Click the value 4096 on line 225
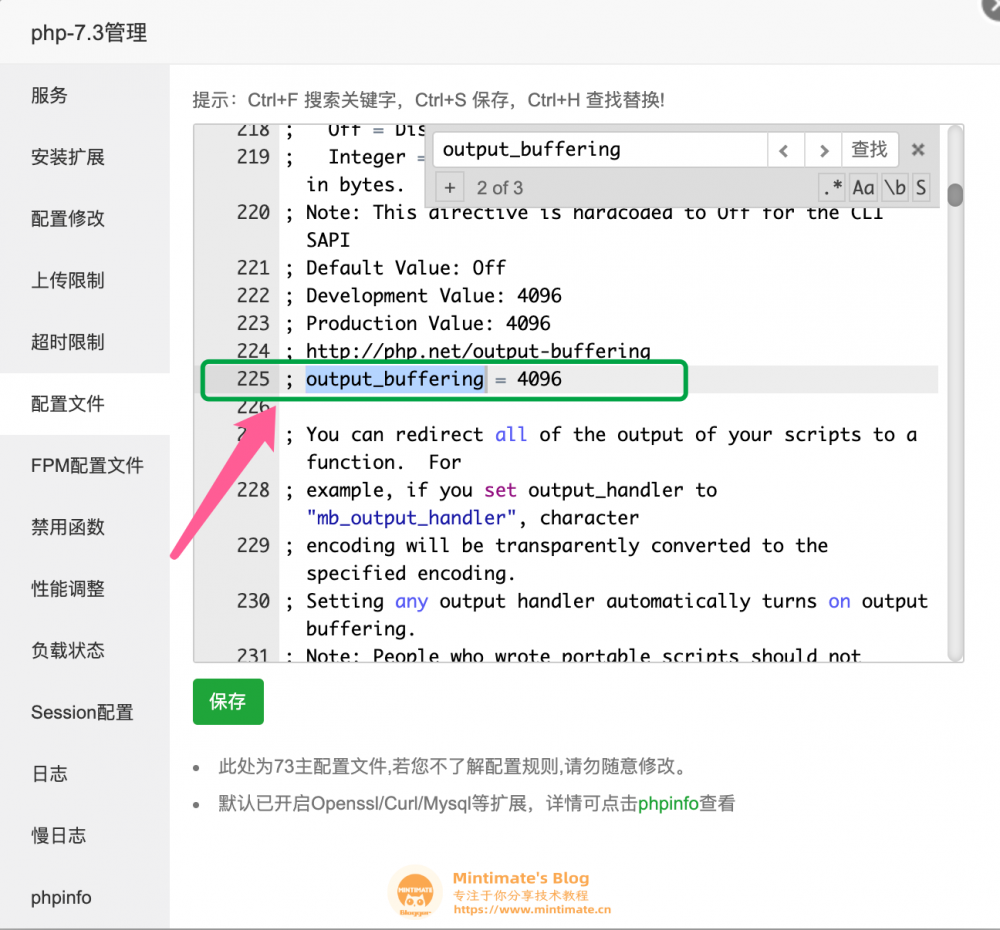Image resolution: width=1000 pixels, height=930 pixels. (x=540, y=379)
